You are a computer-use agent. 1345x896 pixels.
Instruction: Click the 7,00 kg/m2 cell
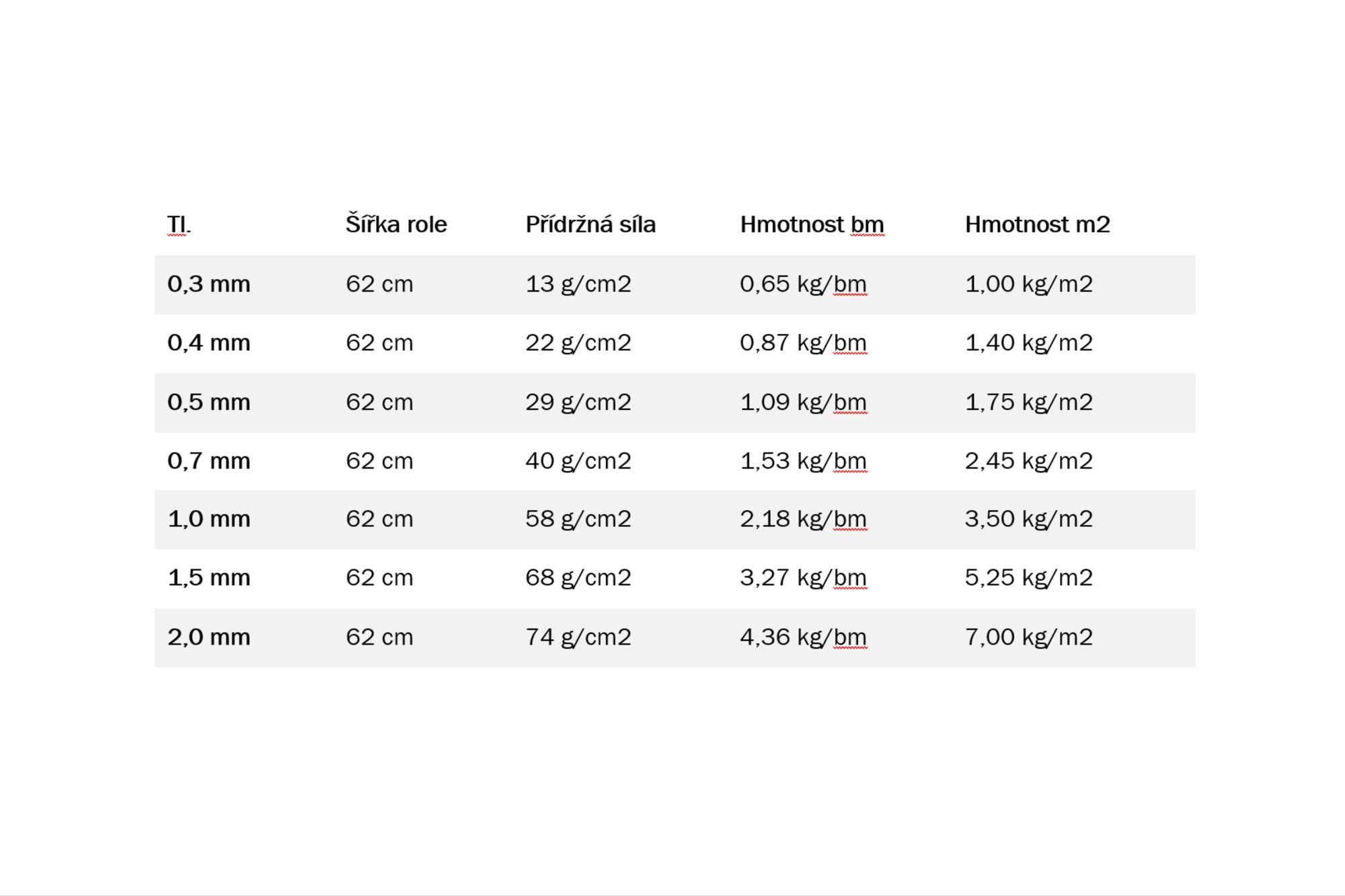point(1029,638)
